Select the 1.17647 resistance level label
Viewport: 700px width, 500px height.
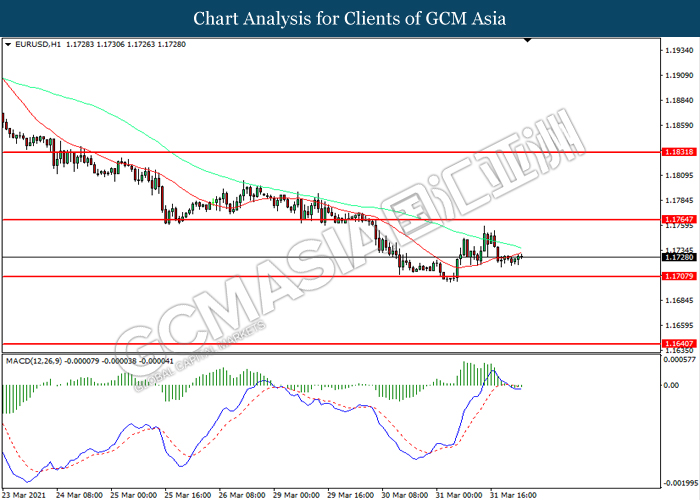pos(679,220)
